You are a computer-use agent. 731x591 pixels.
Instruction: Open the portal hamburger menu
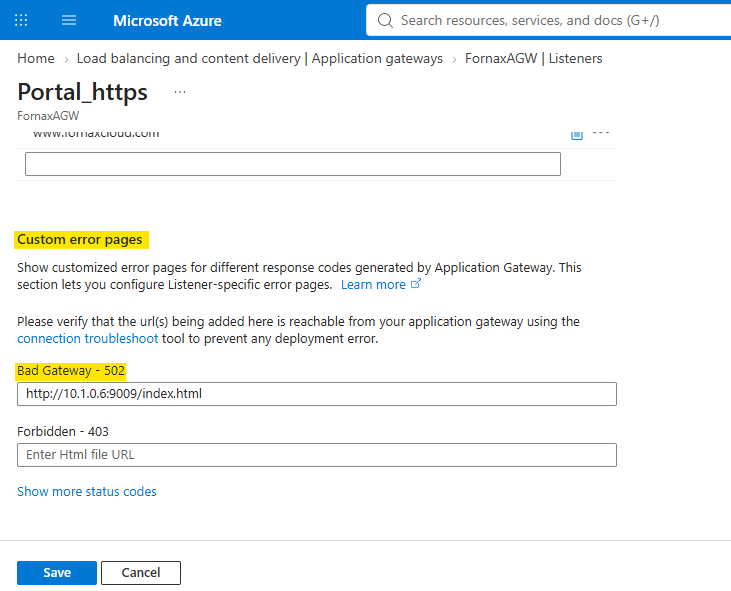pos(69,20)
